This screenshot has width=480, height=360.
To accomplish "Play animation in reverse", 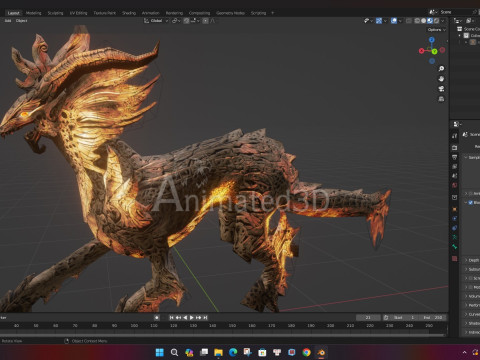I will click(x=185, y=318).
